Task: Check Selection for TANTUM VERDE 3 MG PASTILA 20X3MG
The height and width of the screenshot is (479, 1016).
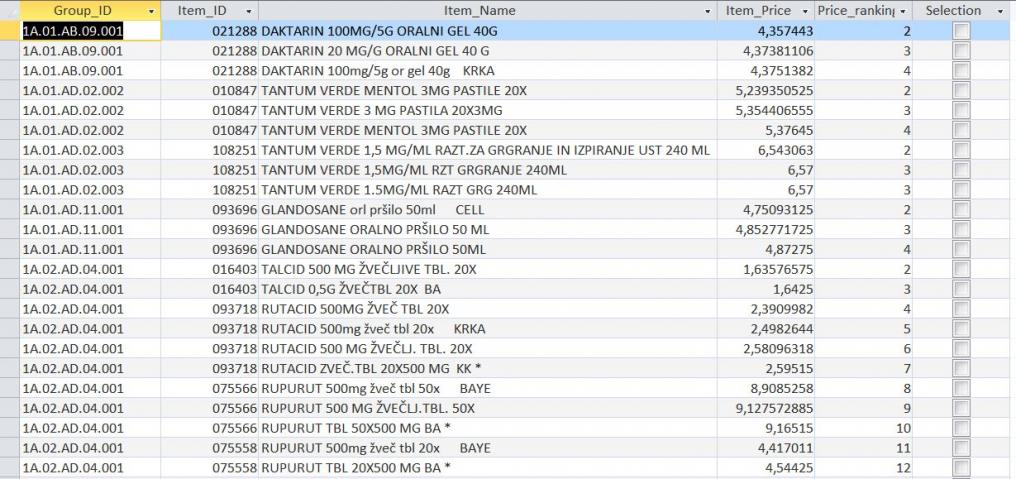Action: (x=961, y=110)
